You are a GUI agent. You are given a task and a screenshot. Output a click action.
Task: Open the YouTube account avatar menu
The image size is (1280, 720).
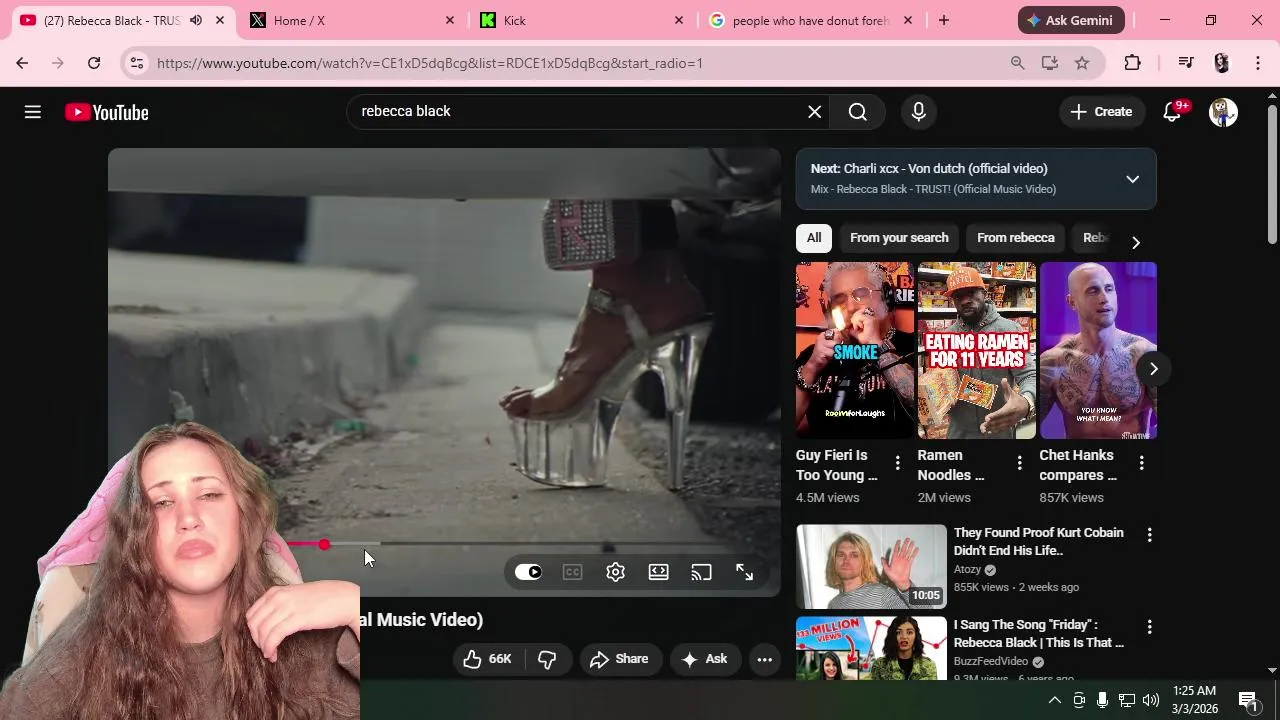pyautogui.click(x=1223, y=112)
